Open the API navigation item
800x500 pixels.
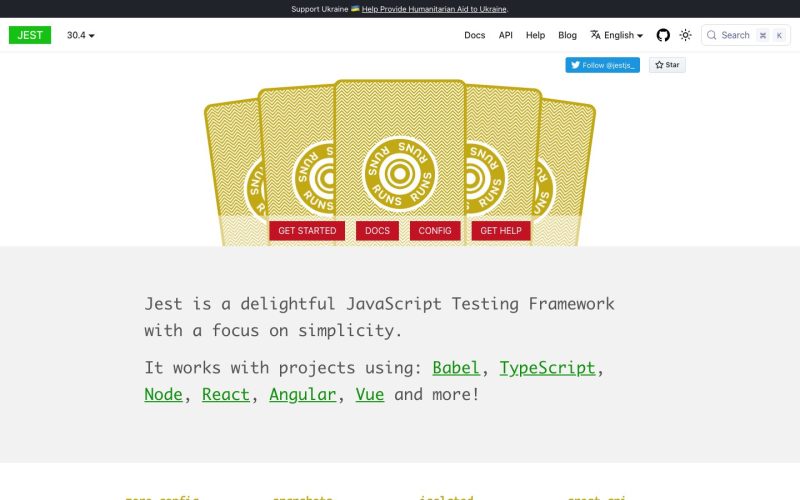coord(506,35)
